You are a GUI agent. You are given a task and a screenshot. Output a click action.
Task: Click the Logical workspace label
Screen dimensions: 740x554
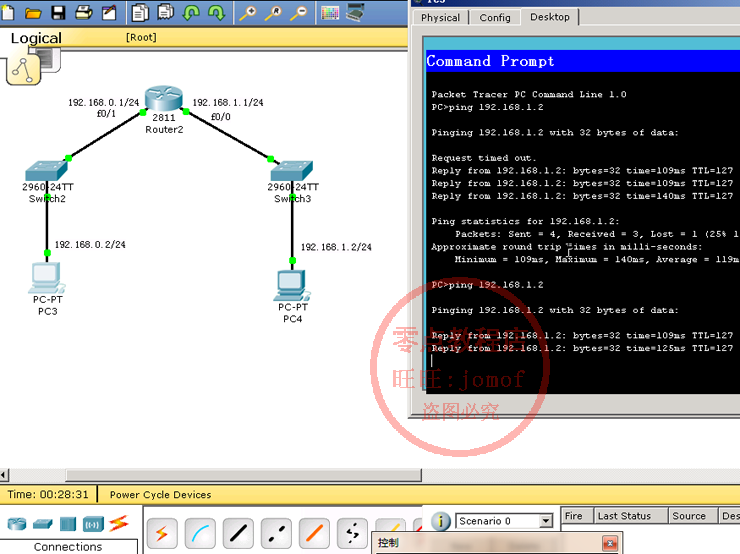(36, 38)
